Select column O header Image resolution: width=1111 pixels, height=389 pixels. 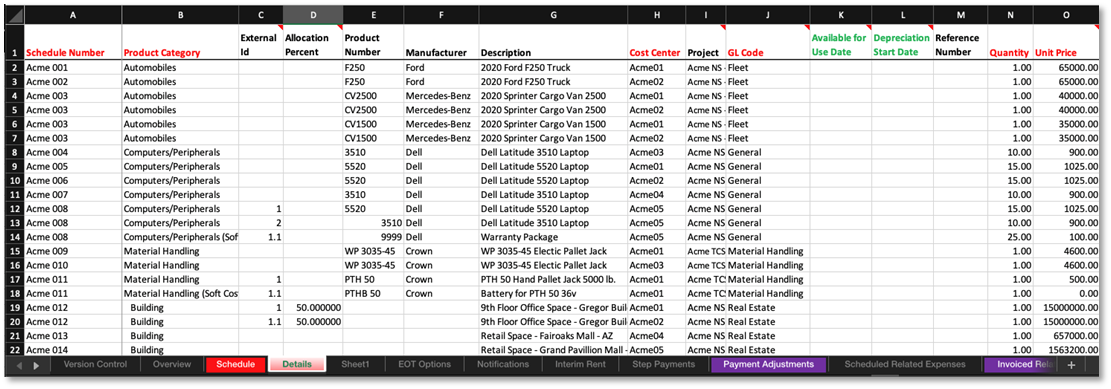[x=1066, y=14]
